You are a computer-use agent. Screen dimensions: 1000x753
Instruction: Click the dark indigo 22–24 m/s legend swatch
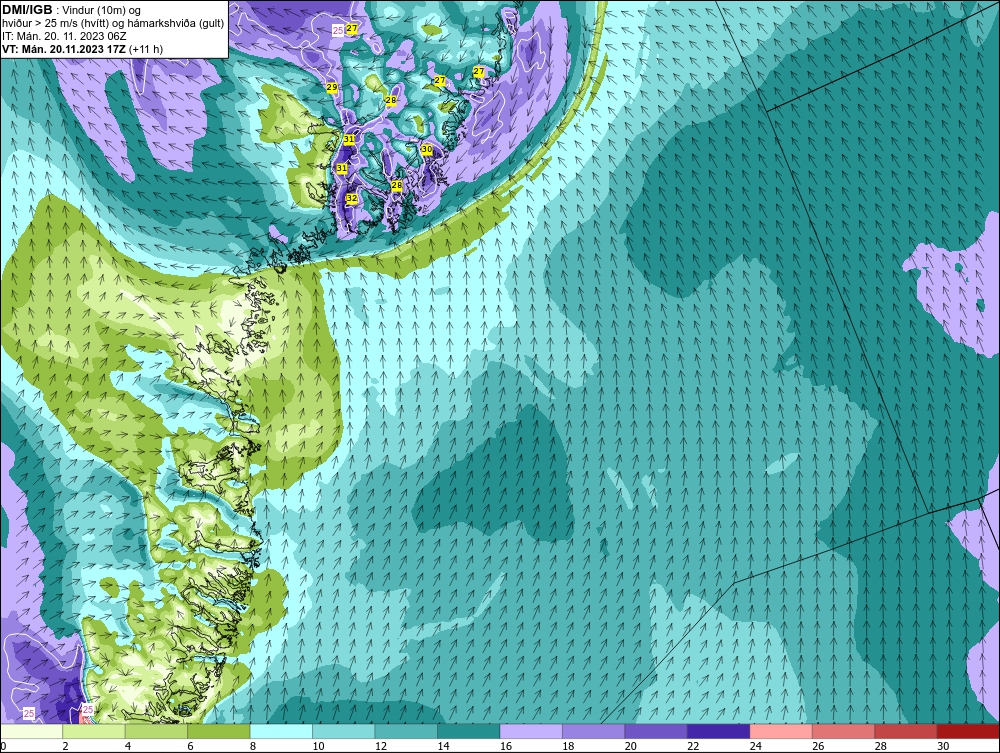coord(719,731)
